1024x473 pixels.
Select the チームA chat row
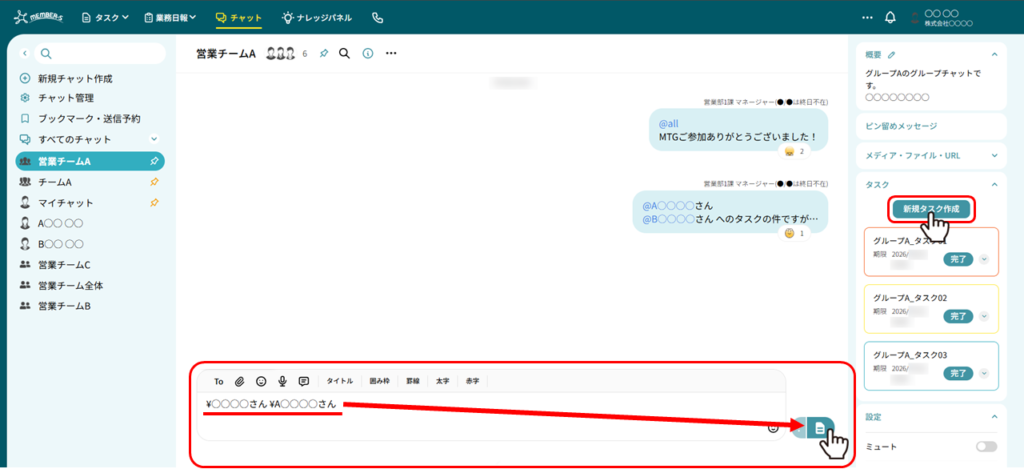pyautogui.click(x=90, y=182)
